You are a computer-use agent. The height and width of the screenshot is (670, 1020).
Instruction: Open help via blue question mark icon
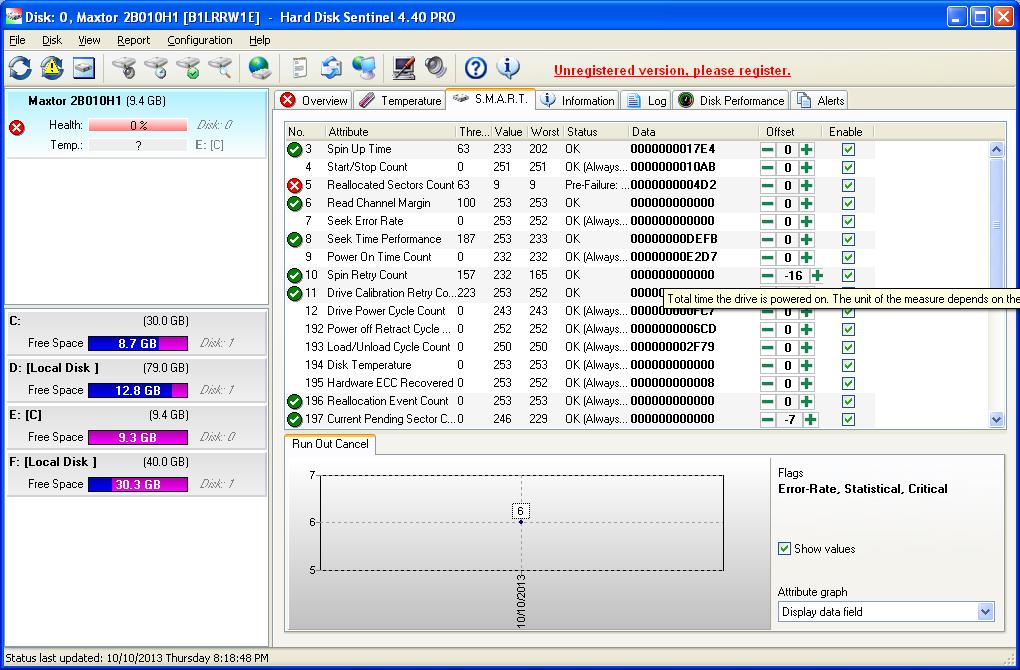[x=476, y=68]
